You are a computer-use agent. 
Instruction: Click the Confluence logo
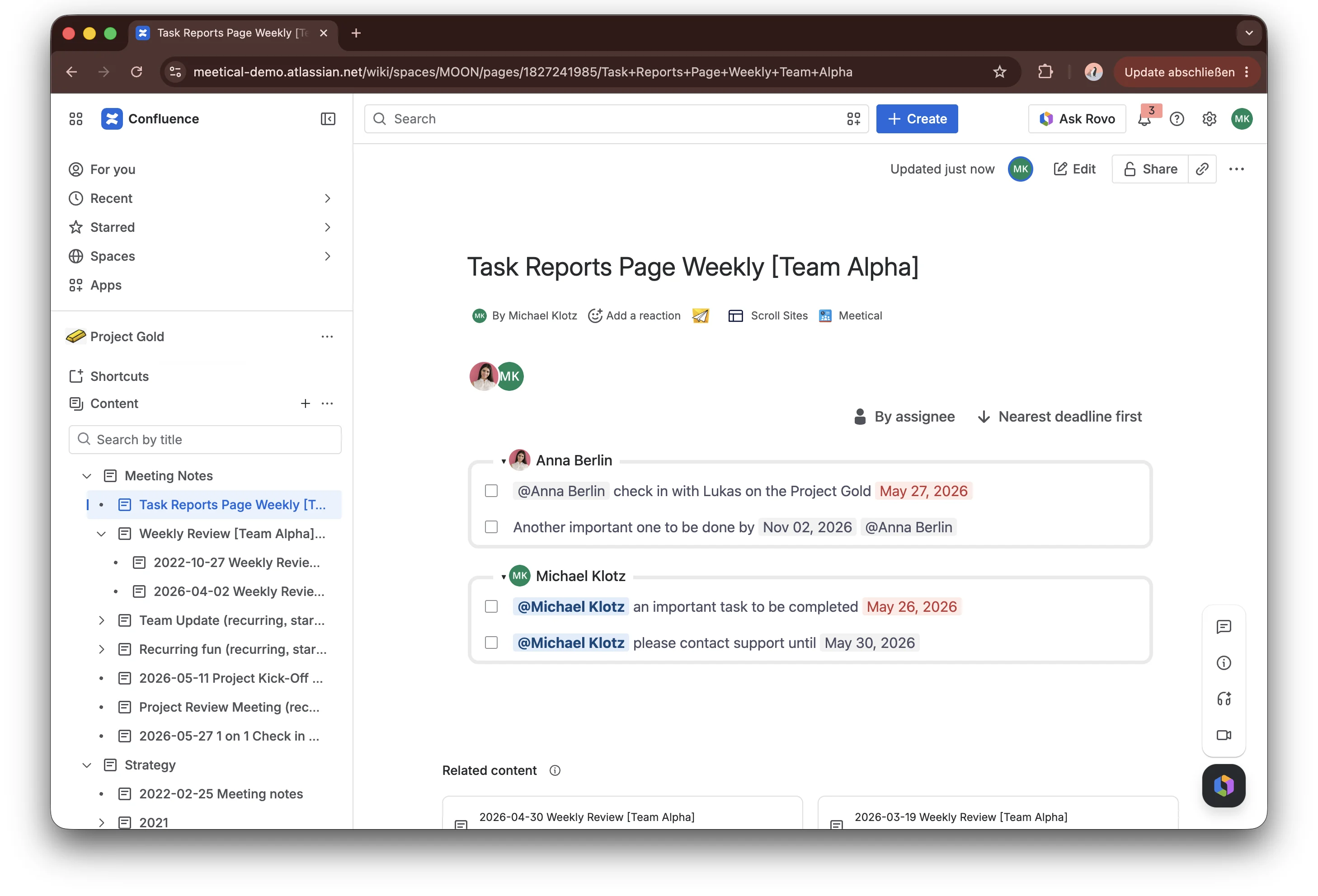pyautogui.click(x=112, y=118)
